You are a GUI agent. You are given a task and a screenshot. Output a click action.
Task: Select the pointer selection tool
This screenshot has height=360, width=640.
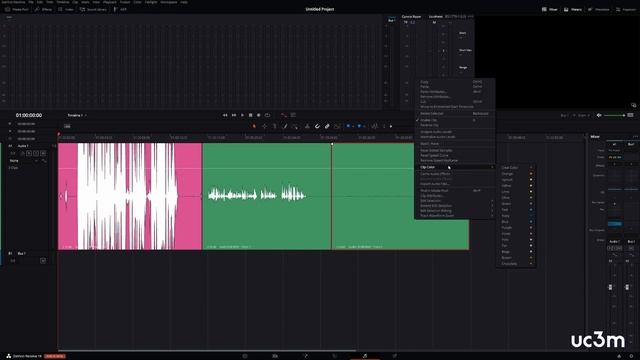254,126
